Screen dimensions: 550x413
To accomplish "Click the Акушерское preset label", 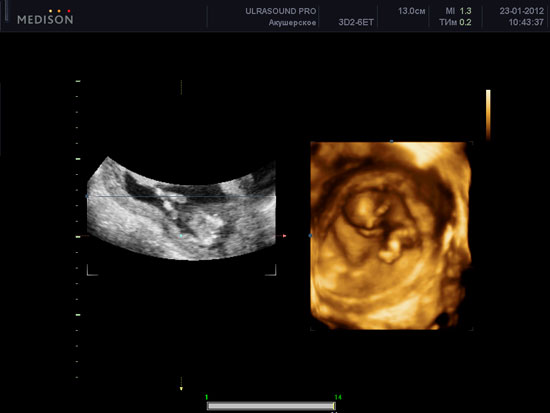I will tap(293, 23).
